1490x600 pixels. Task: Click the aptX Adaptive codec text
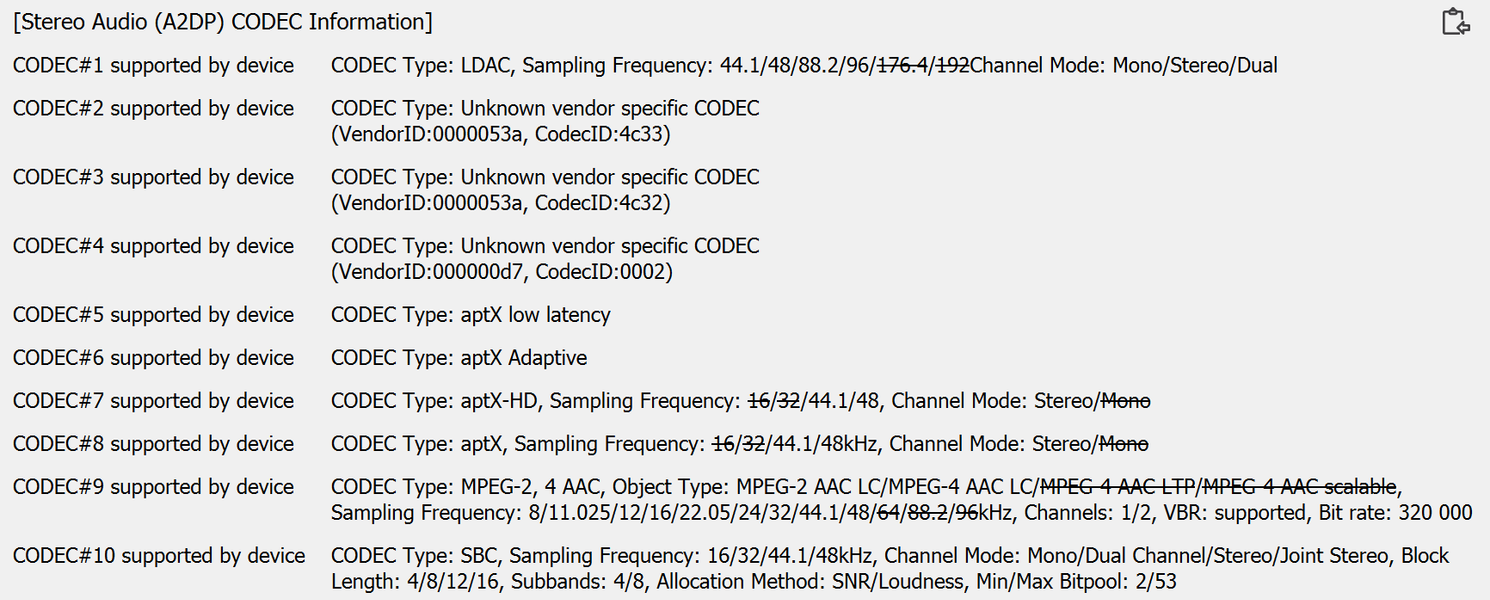click(459, 359)
